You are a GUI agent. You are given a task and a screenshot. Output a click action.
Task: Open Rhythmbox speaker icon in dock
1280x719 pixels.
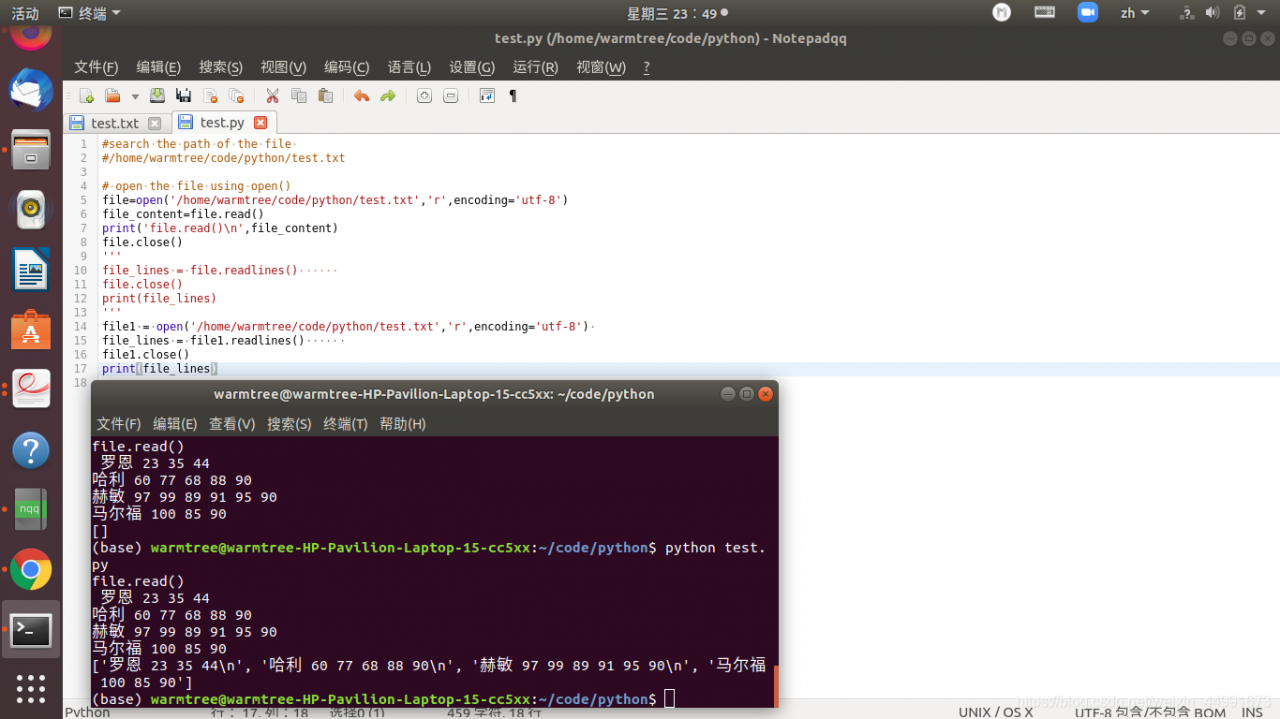coord(31,209)
